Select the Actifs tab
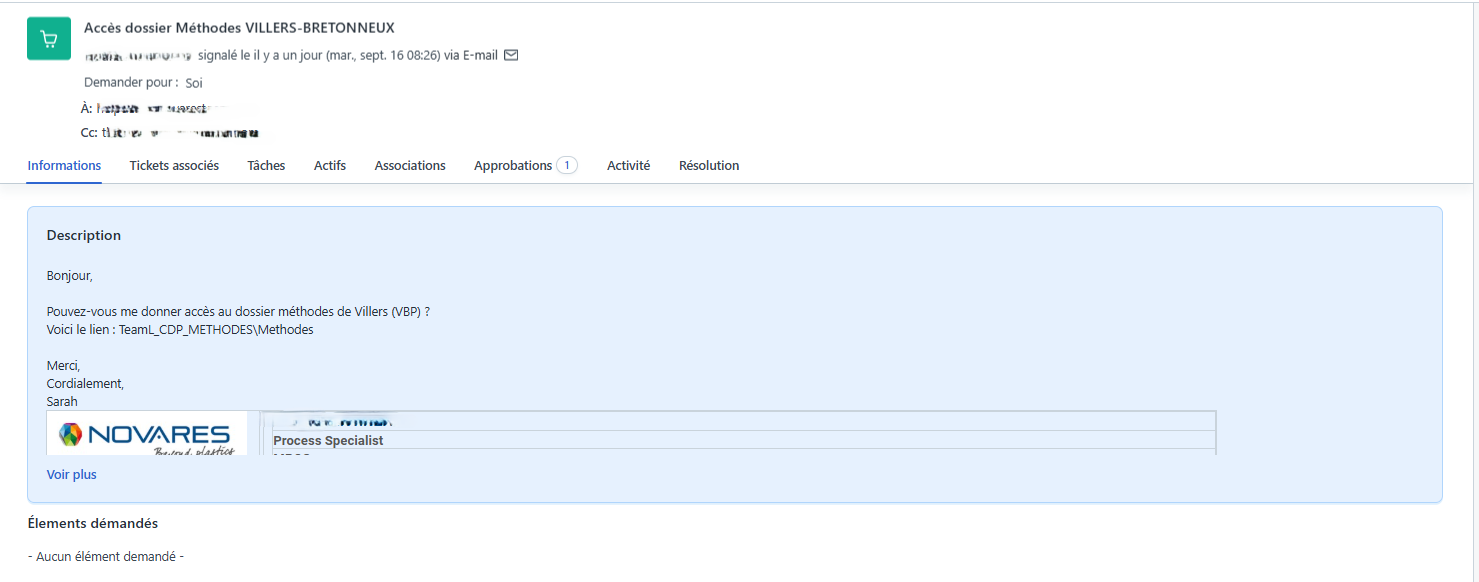The image size is (1479, 582). pyautogui.click(x=329, y=165)
